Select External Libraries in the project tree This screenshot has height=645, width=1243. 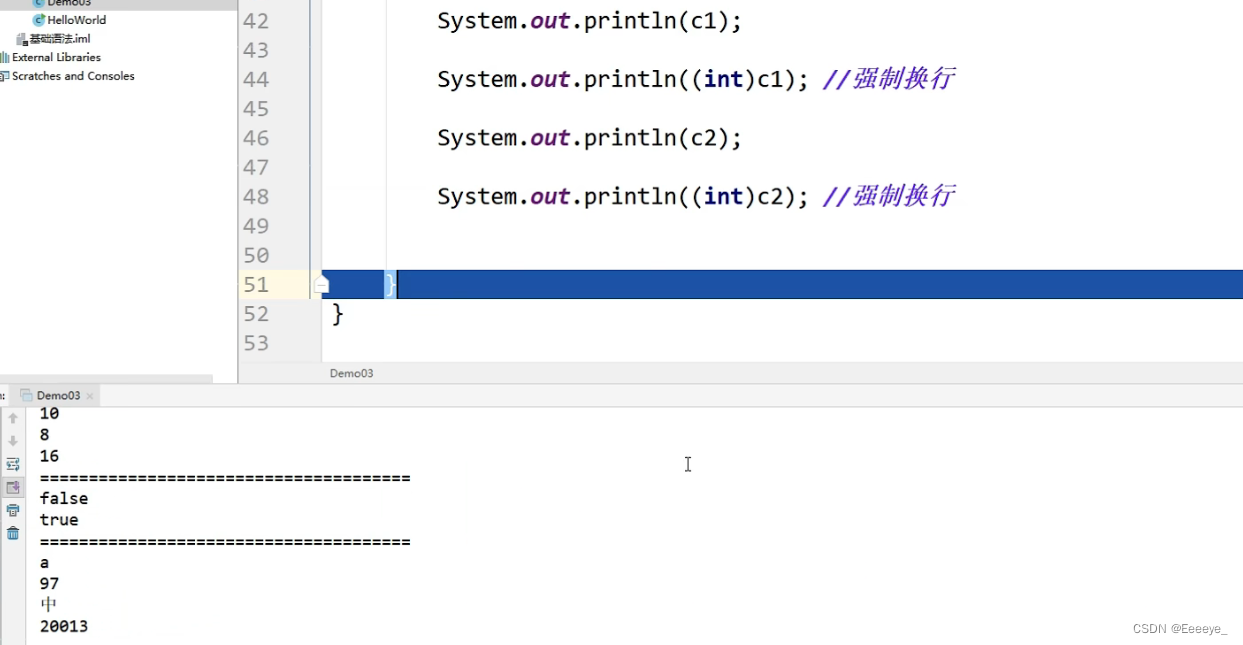[x=56, y=57]
